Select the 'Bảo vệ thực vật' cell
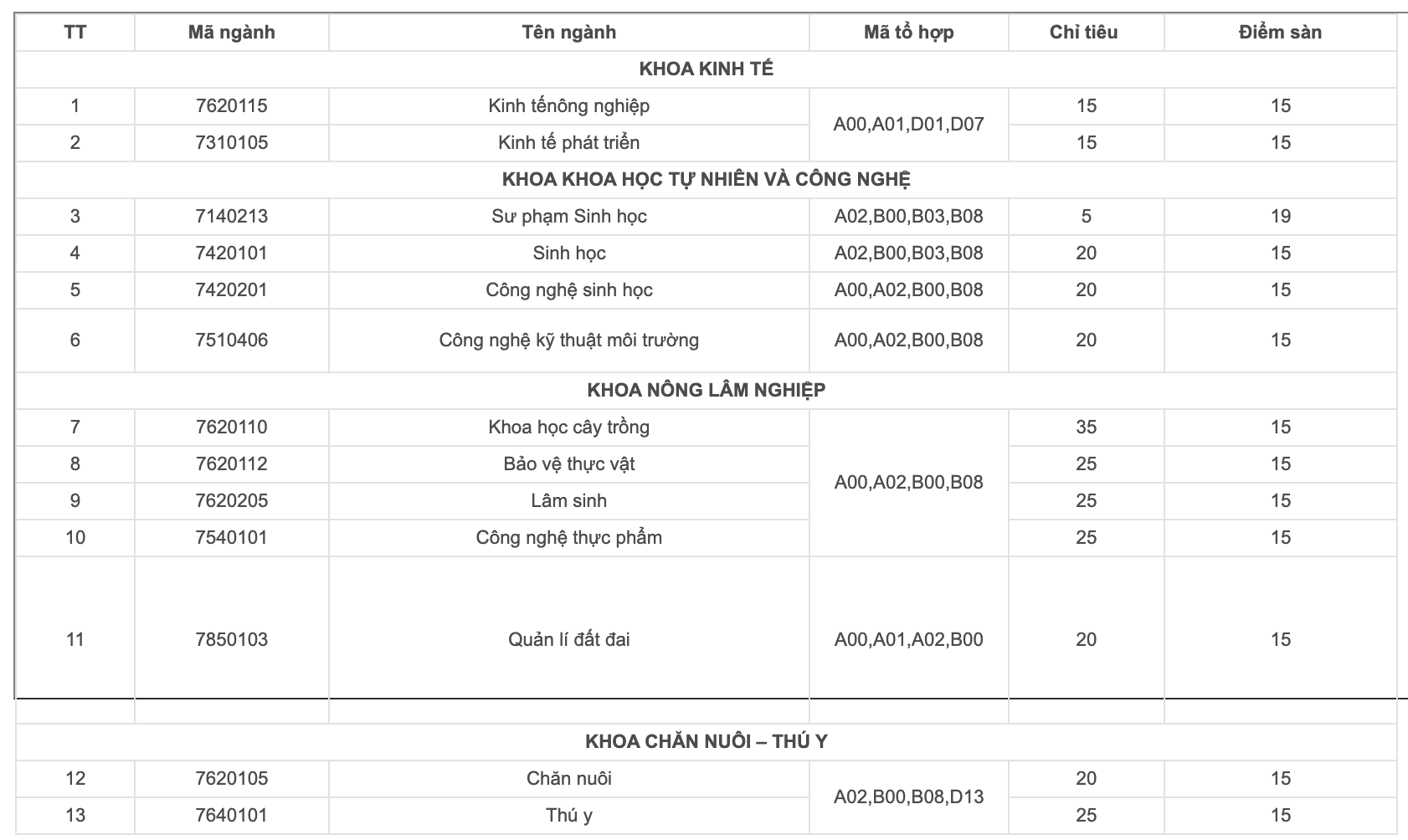Viewport: 1408px width, 840px height. (568, 464)
